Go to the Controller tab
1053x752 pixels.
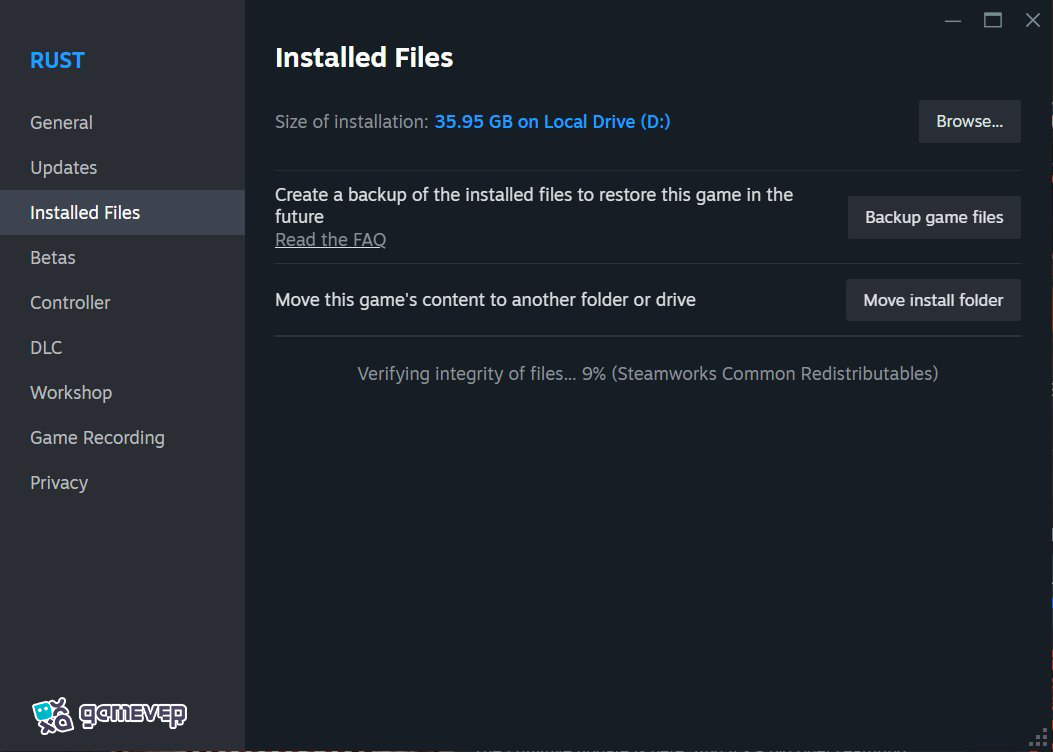tap(70, 303)
